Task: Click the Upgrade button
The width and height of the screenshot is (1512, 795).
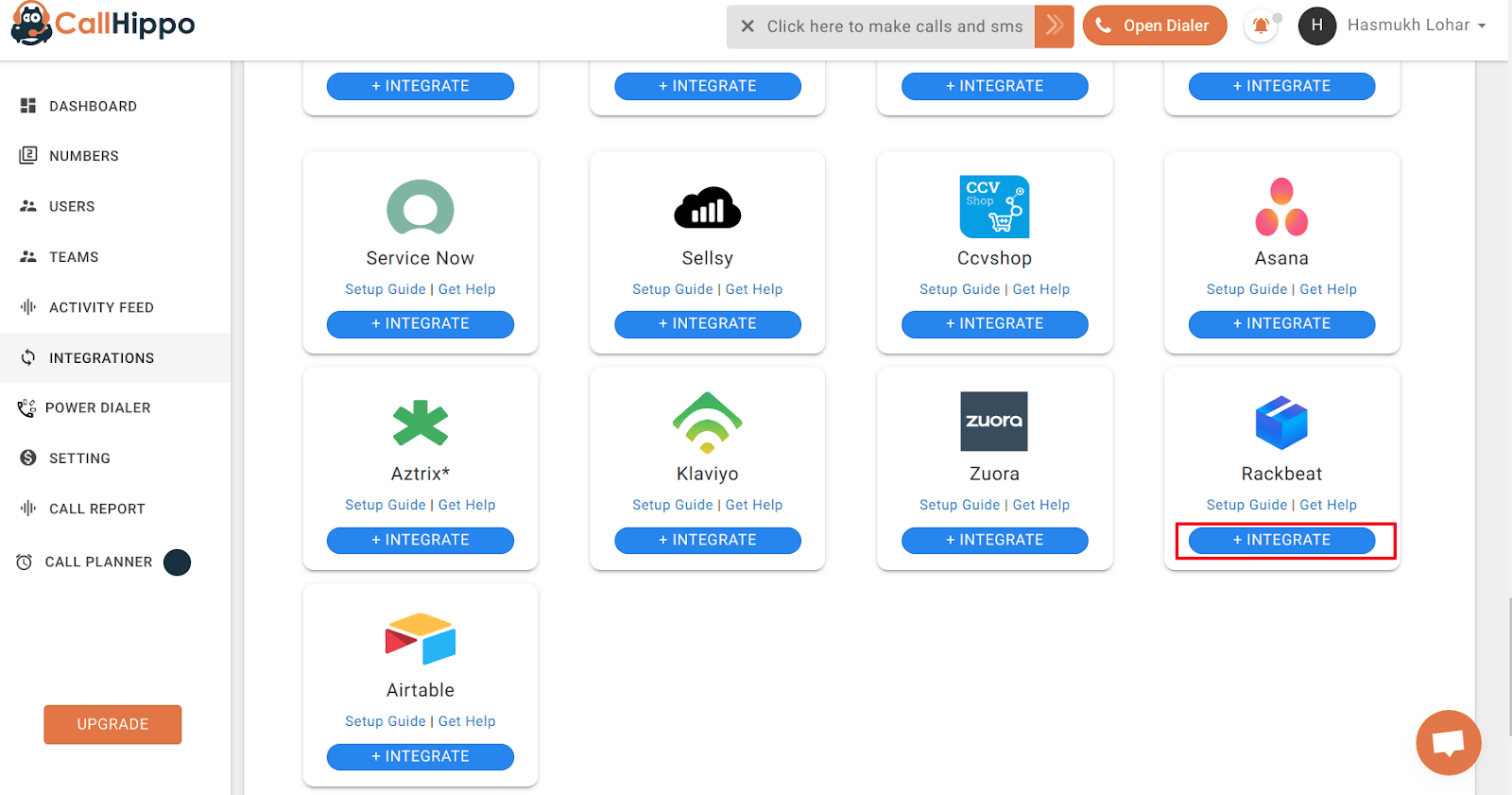Action: coord(112,724)
